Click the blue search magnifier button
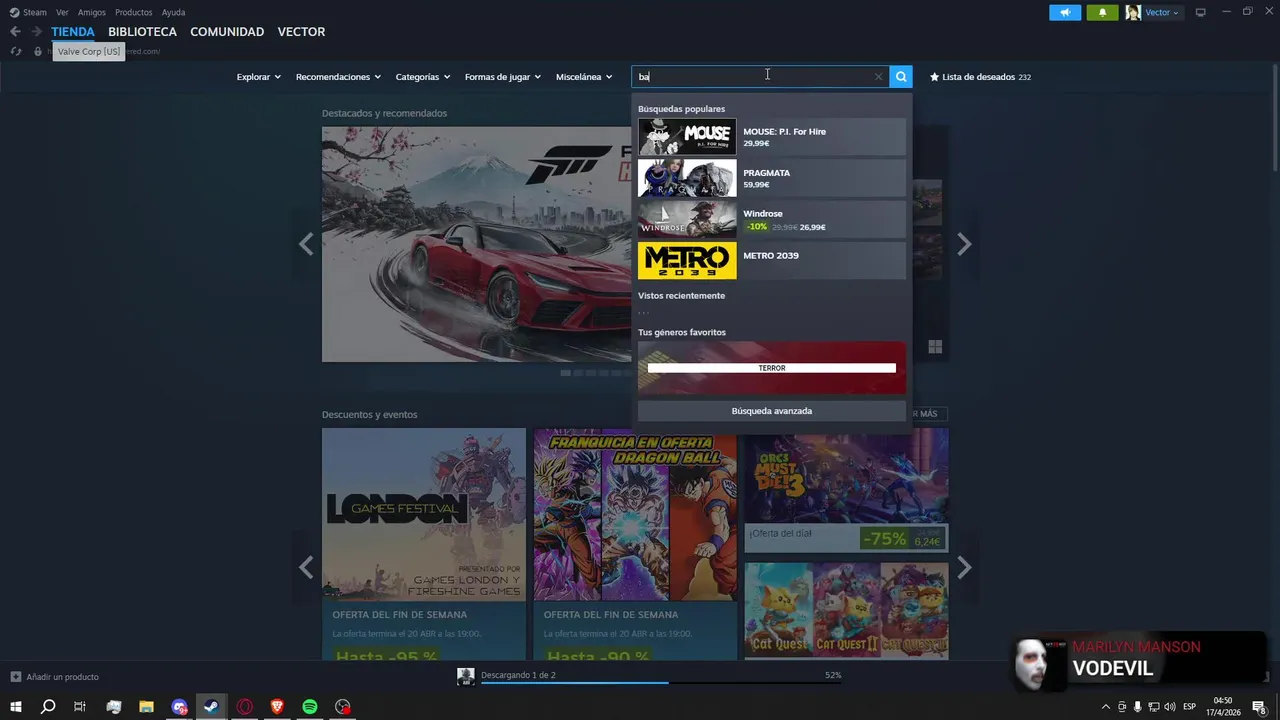The width and height of the screenshot is (1280, 720). click(901, 76)
